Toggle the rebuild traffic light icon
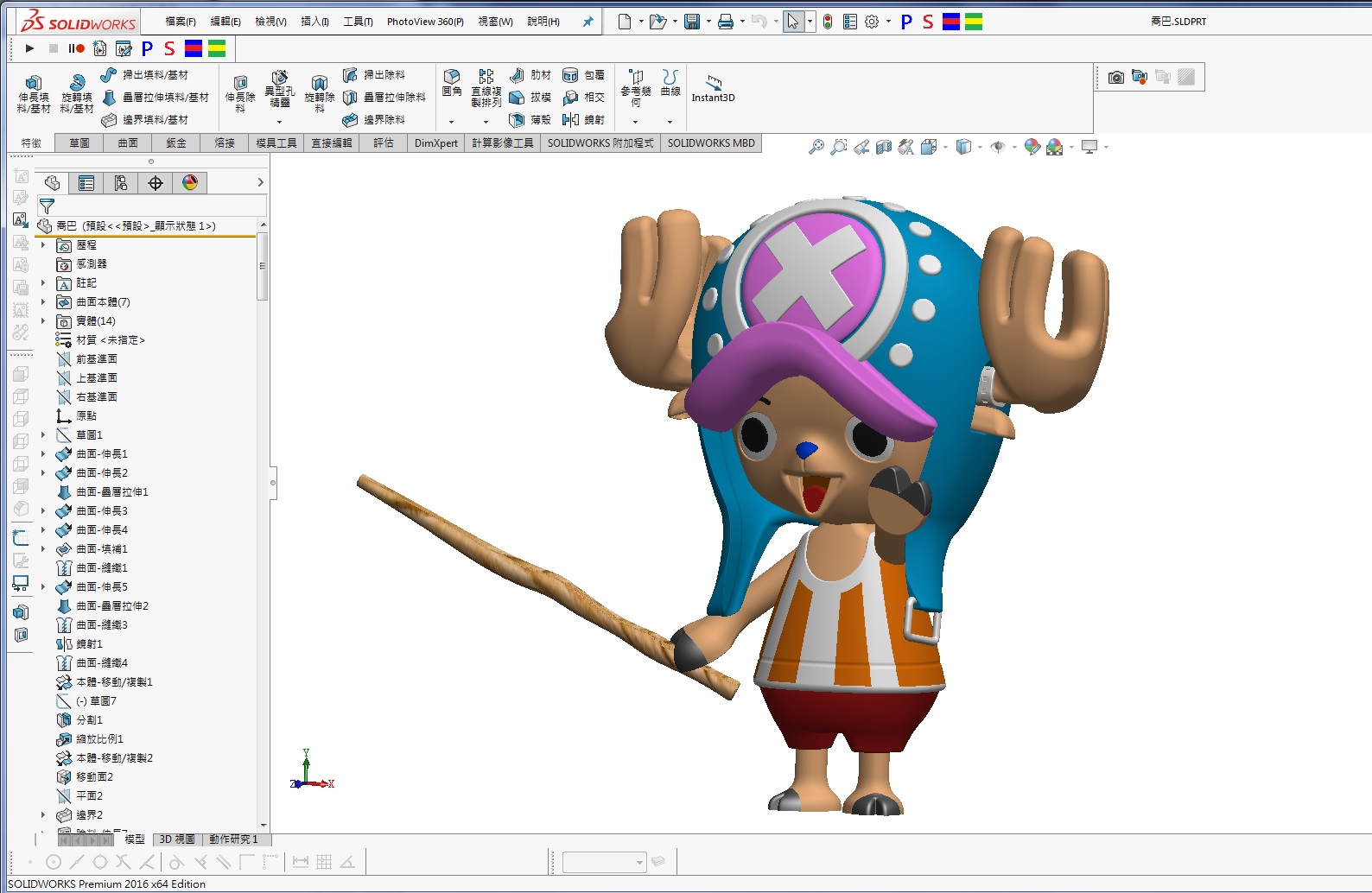Image resolution: width=1372 pixels, height=893 pixels. pos(828,22)
